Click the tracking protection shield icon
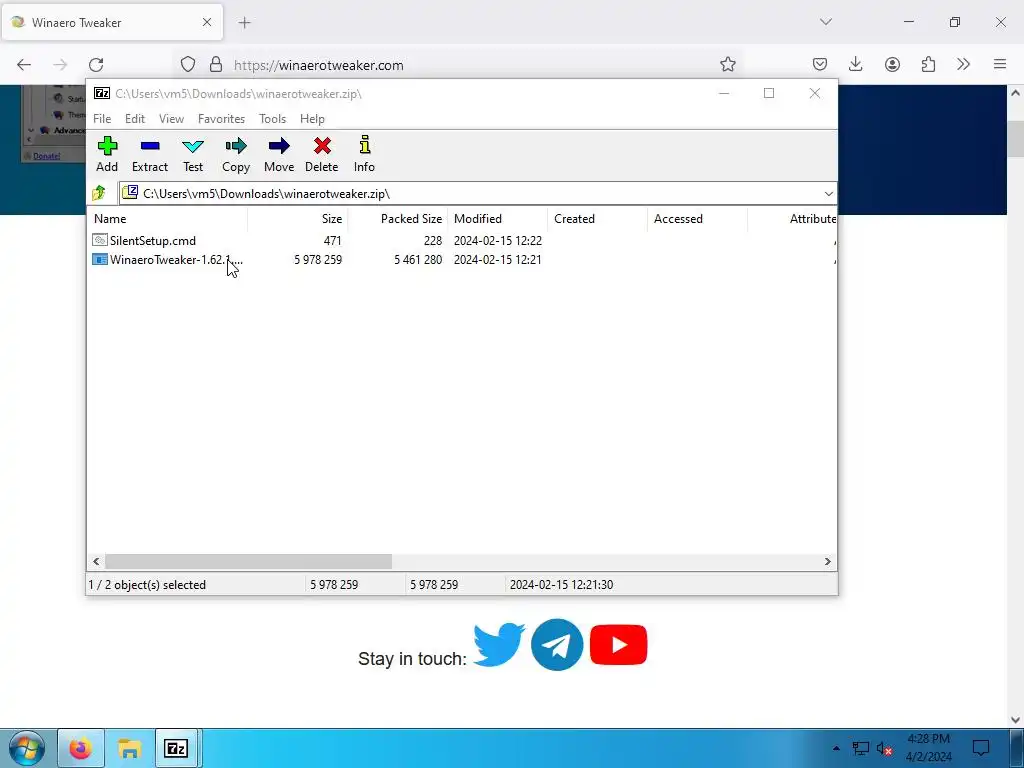 tap(187, 64)
